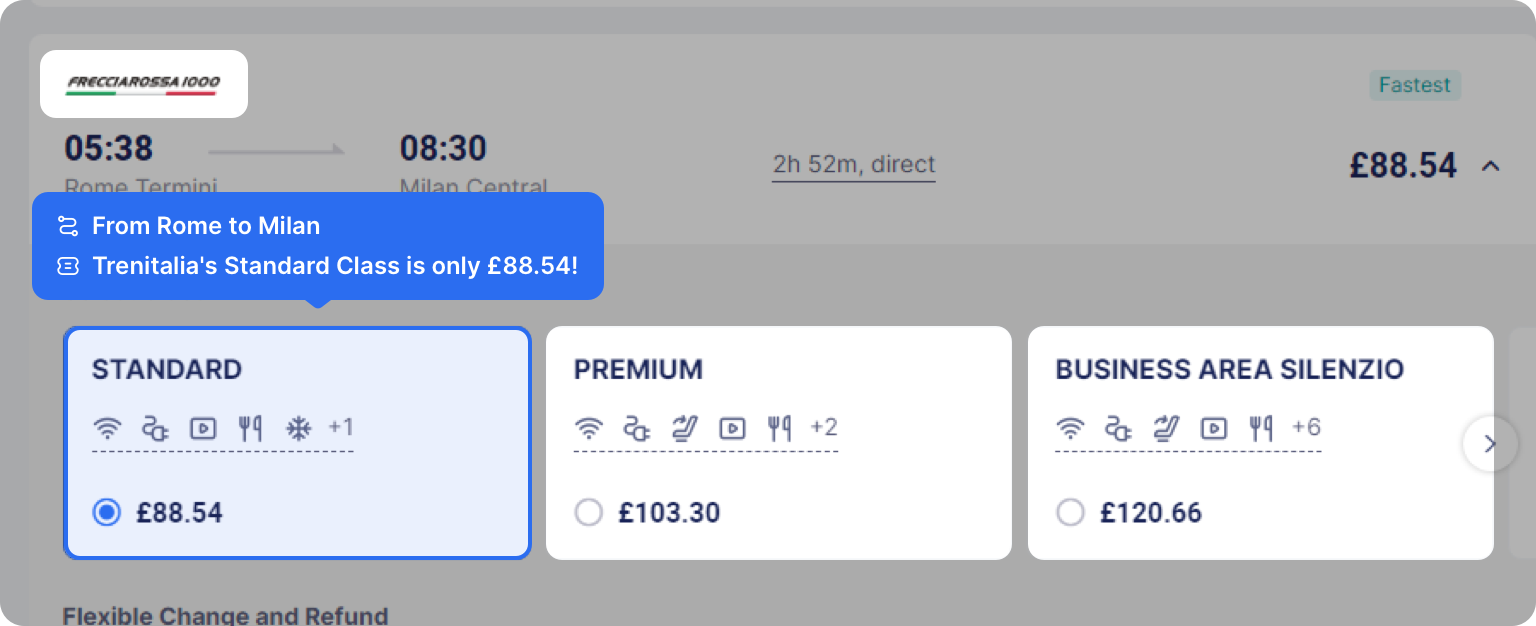The height and width of the screenshot is (626, 1536).
Task: Click the restaurant icon in Premium card
Action: 780,429
